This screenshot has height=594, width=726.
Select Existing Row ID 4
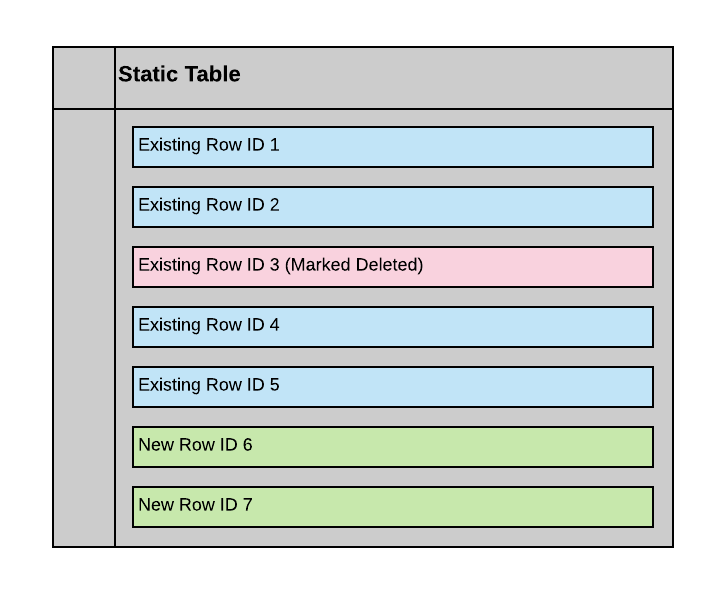pyautogui.click(x=392, y=327)
